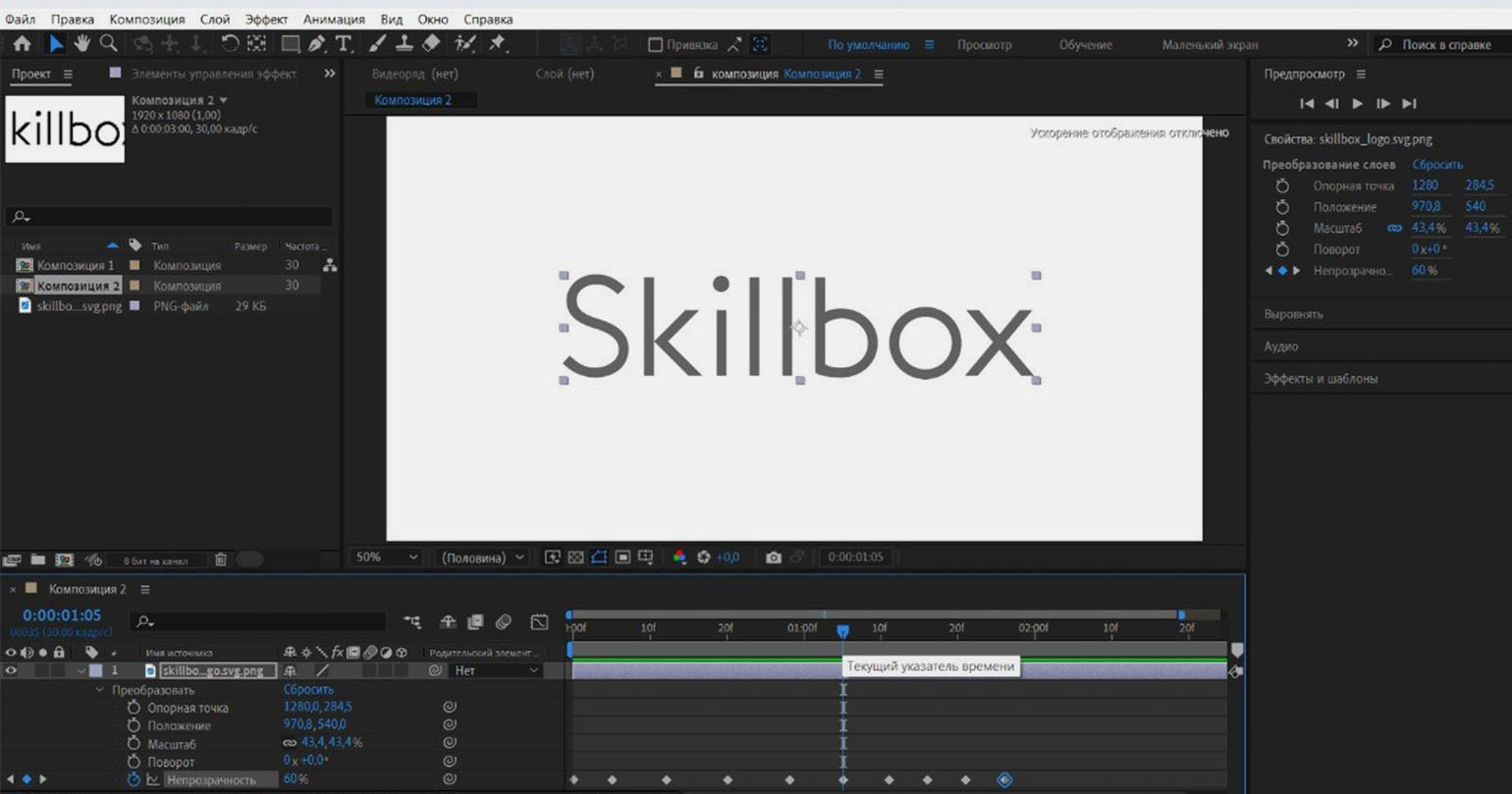Toggle the Shy layers switch in timeline
This screenshot has width=1512, height=794.
point(448,621)
